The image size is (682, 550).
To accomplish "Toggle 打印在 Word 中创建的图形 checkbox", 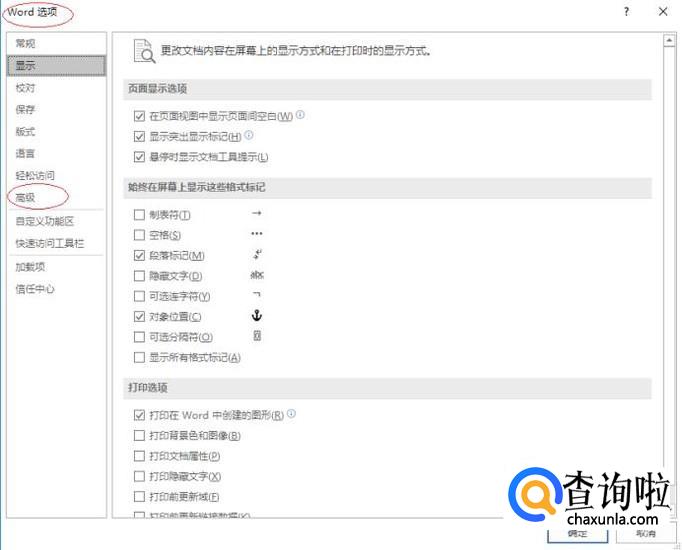I will click(x=139, y=415).
